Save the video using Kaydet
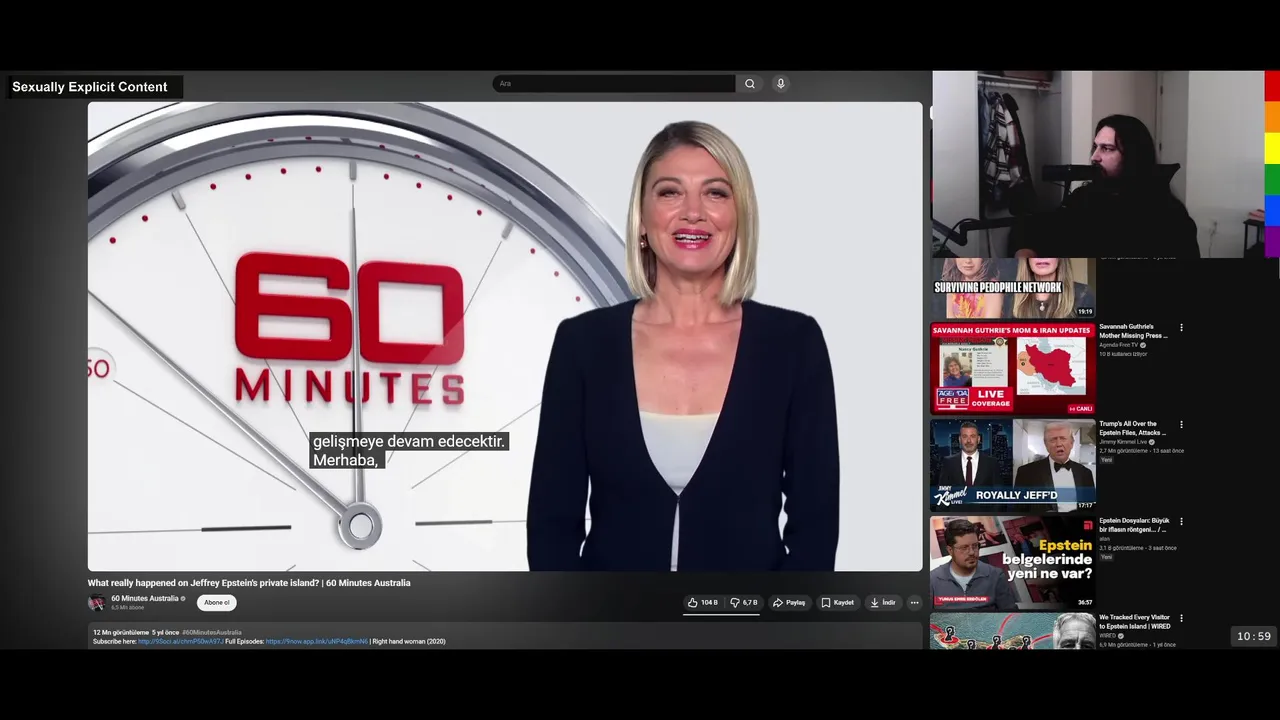The image size is (1280, 720). pyautogui.click(x=838, y=603)
